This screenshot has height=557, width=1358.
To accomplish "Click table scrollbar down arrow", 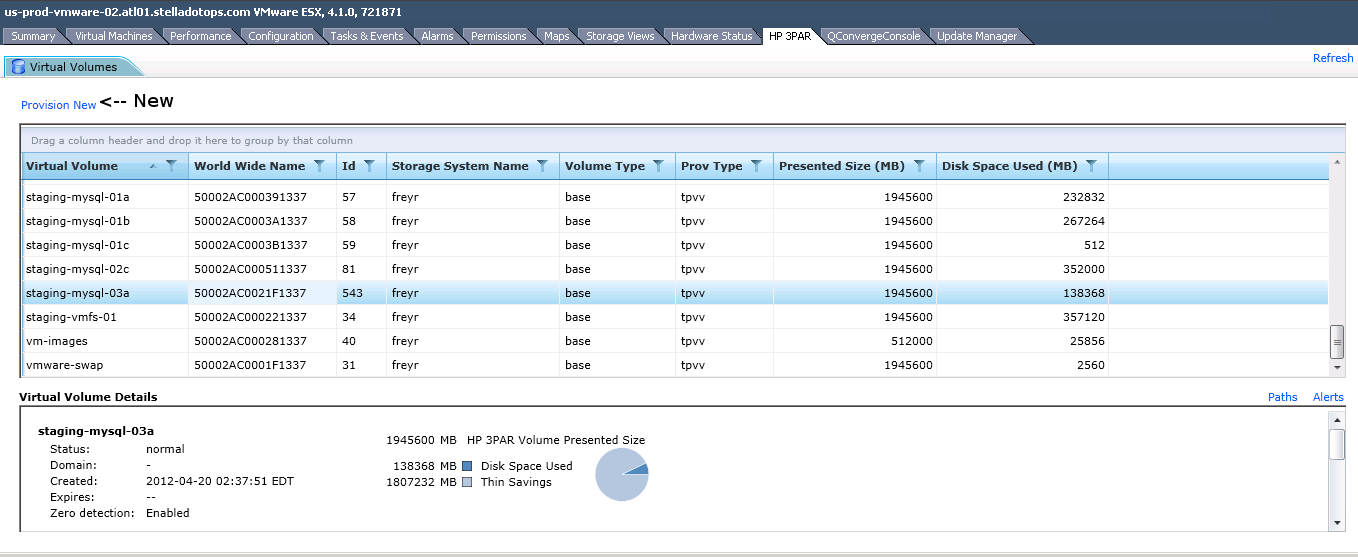I will pyautogui.click(x=1337, y=369).
